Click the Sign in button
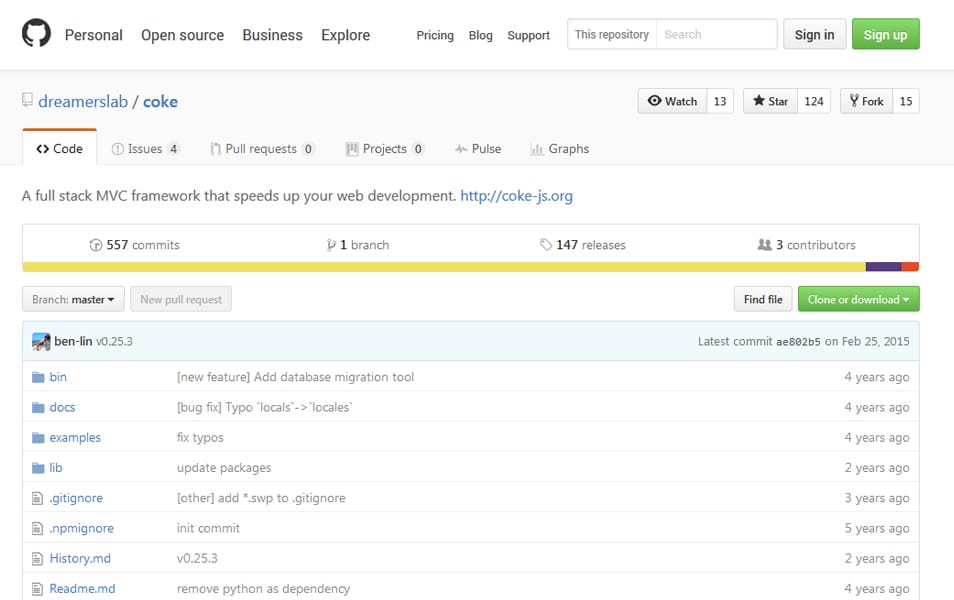Viewport: 954px width, 600px height. [x=815, y=34]
